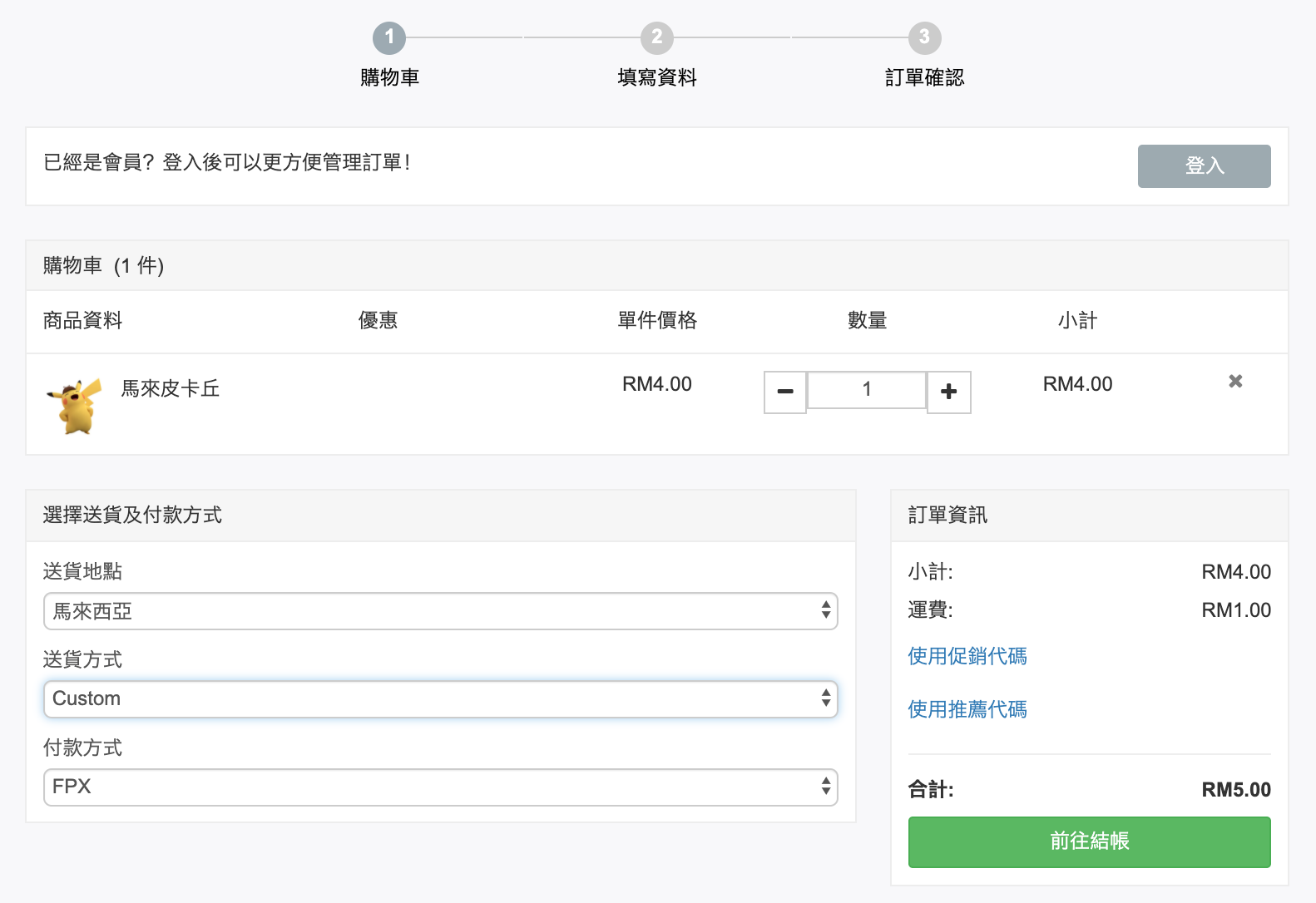Click the 合計: label
Viewport: 1316px width, 903px height.
(931, 790)
